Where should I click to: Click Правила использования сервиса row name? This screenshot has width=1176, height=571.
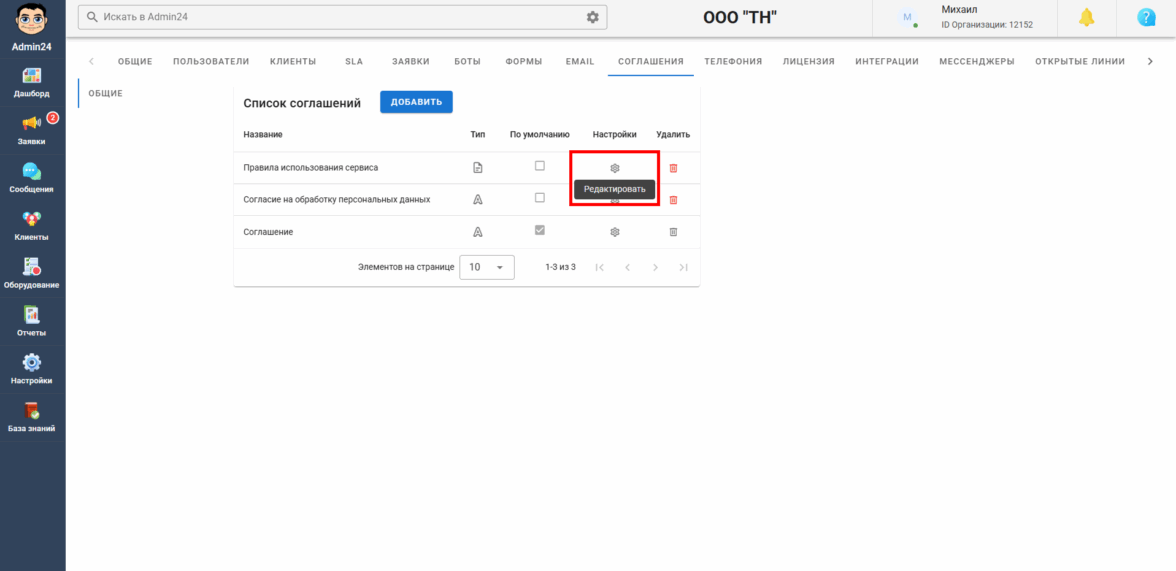pyautogui.click(x=310, y=168)
